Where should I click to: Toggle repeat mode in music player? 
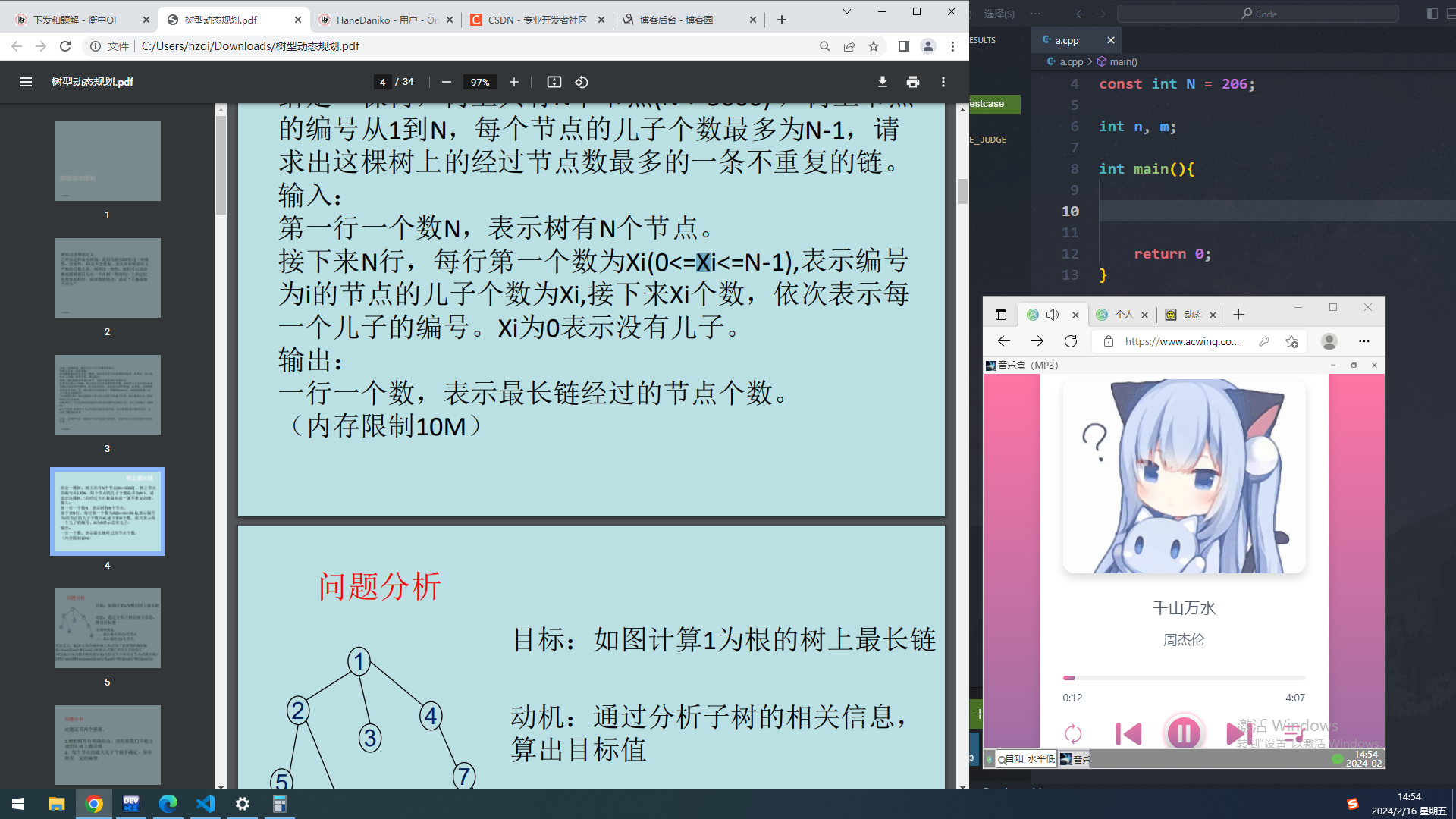(x=1073, y=733)
